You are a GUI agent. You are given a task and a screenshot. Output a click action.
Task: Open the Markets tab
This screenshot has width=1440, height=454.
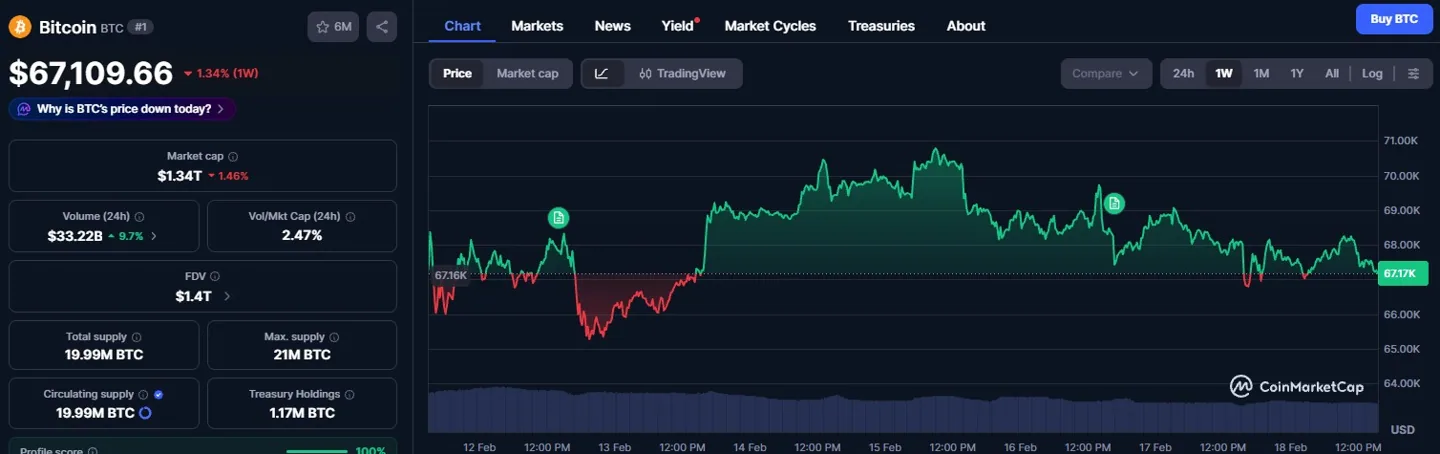click(537, 26)
